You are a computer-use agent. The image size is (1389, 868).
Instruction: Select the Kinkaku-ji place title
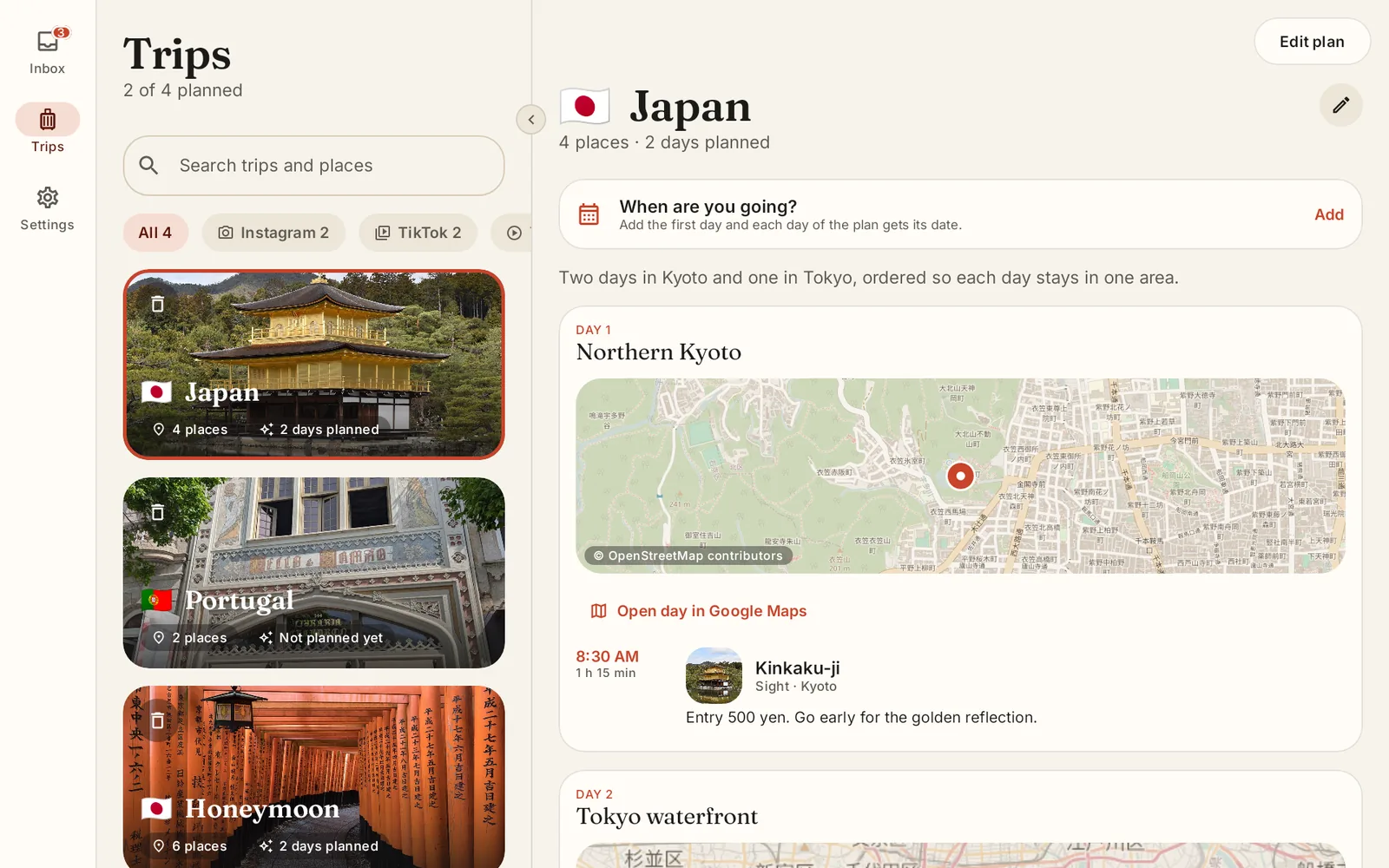coord(797,667)
